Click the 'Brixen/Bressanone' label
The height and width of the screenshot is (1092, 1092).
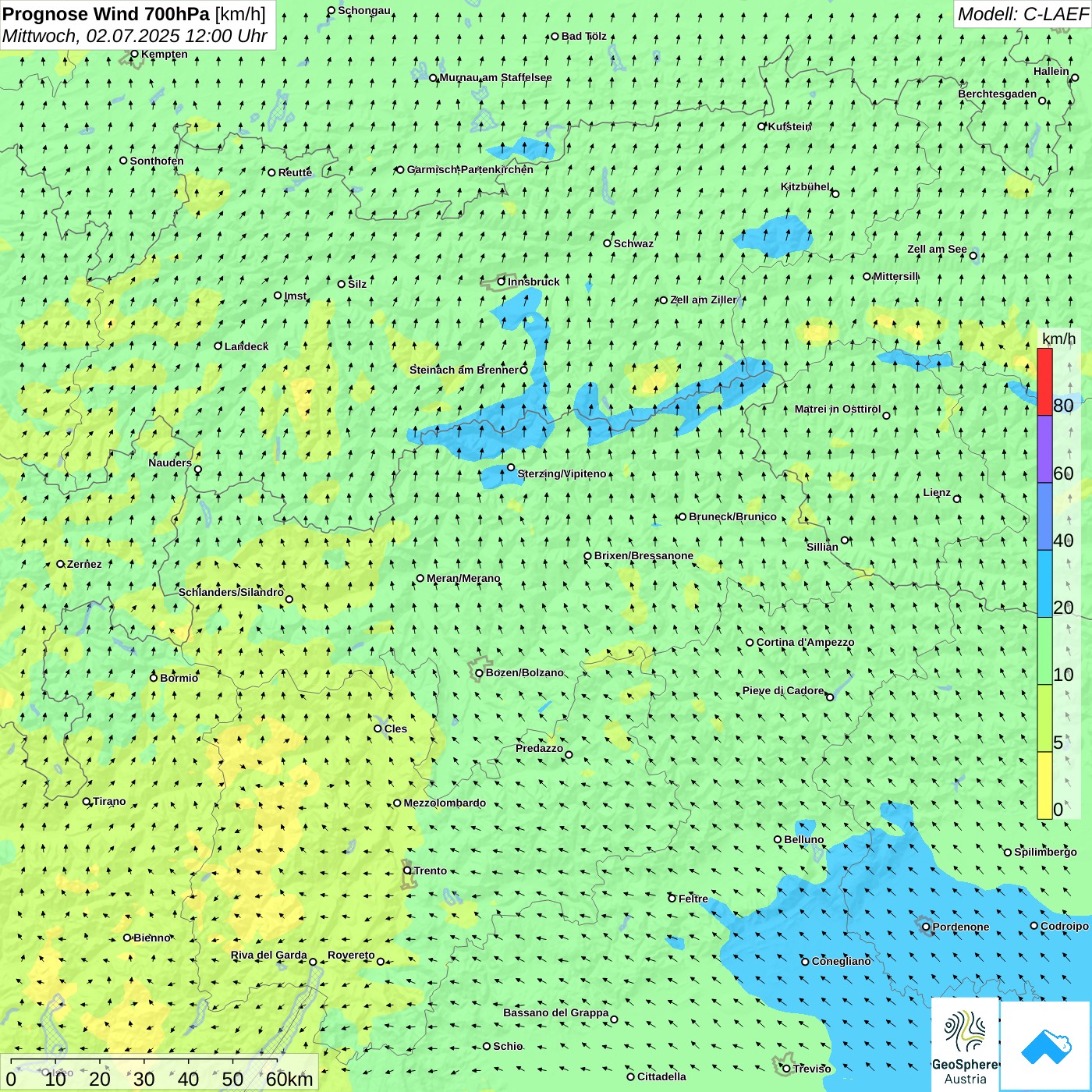643,555
